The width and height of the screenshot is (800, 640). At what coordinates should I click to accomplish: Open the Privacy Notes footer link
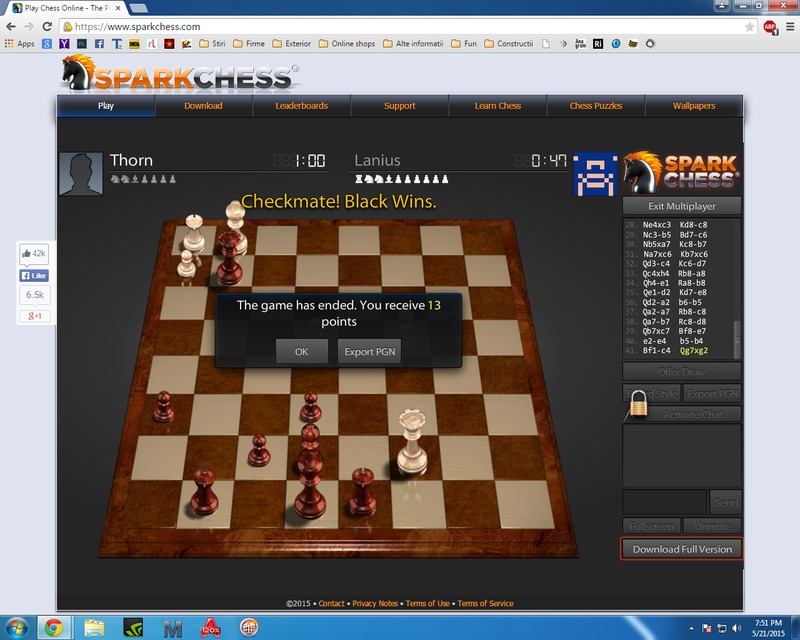(x=375, y=603)
